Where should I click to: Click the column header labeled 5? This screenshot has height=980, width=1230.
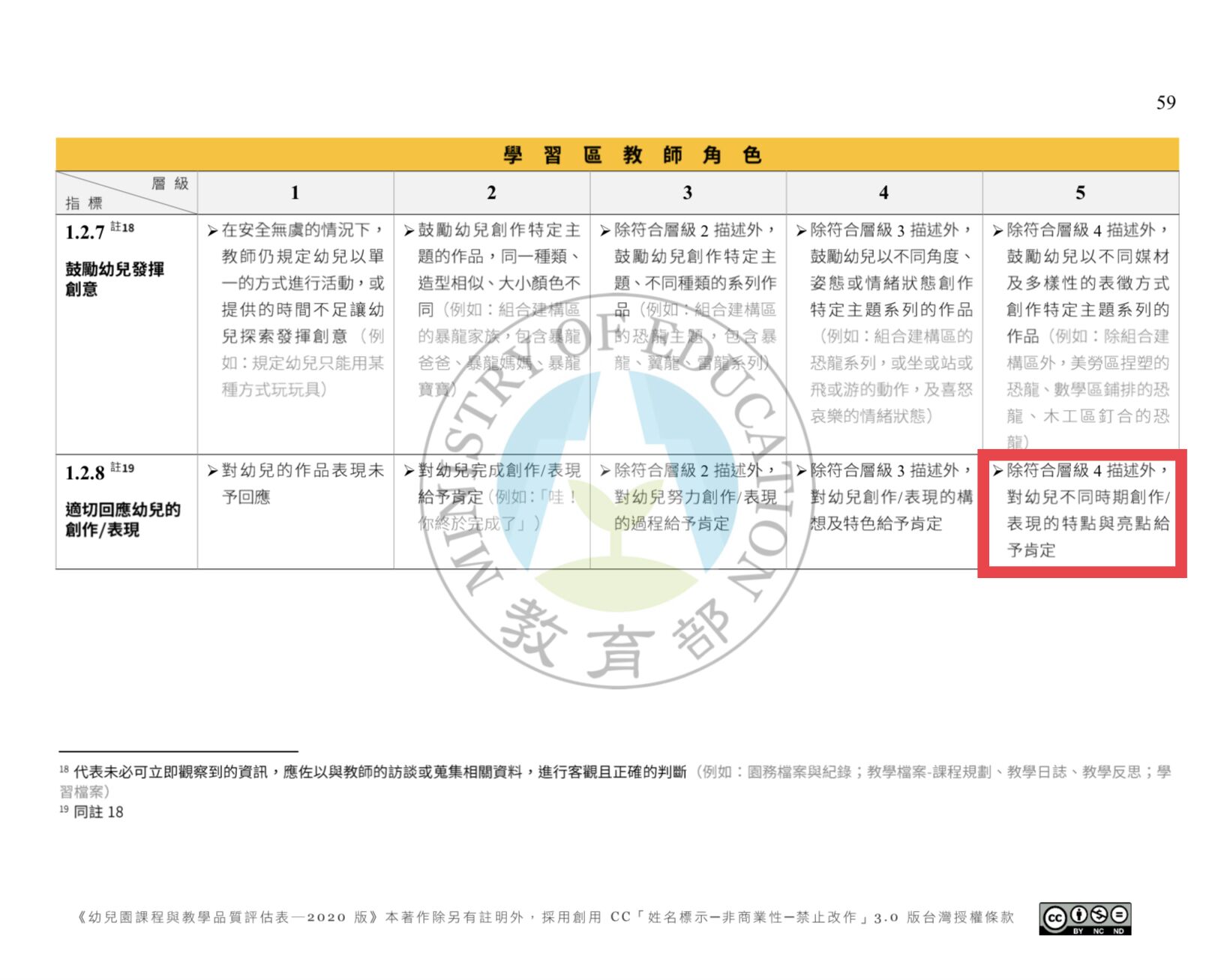(1080, 193)
